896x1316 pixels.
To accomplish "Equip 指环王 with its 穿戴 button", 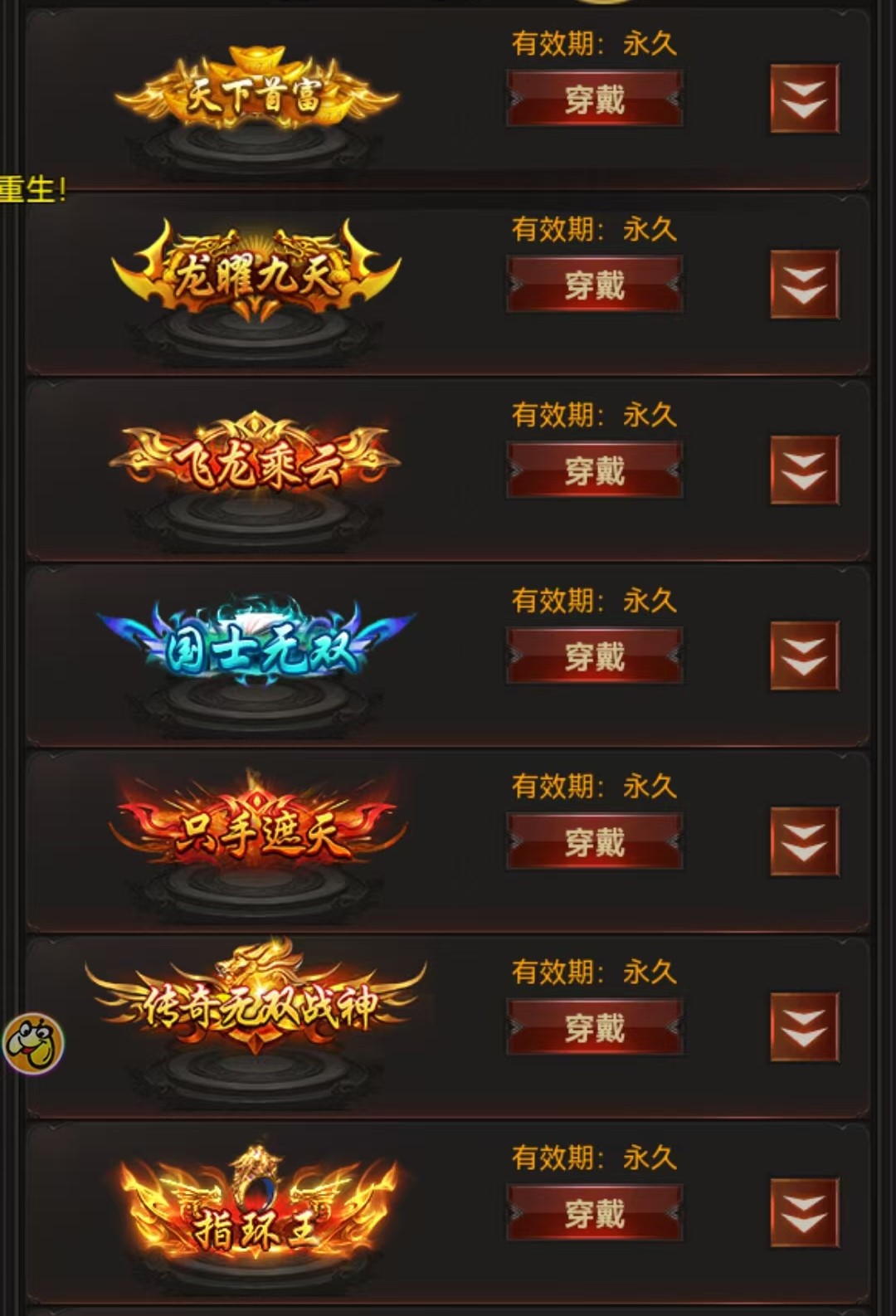I will [x=594, y=1212].
